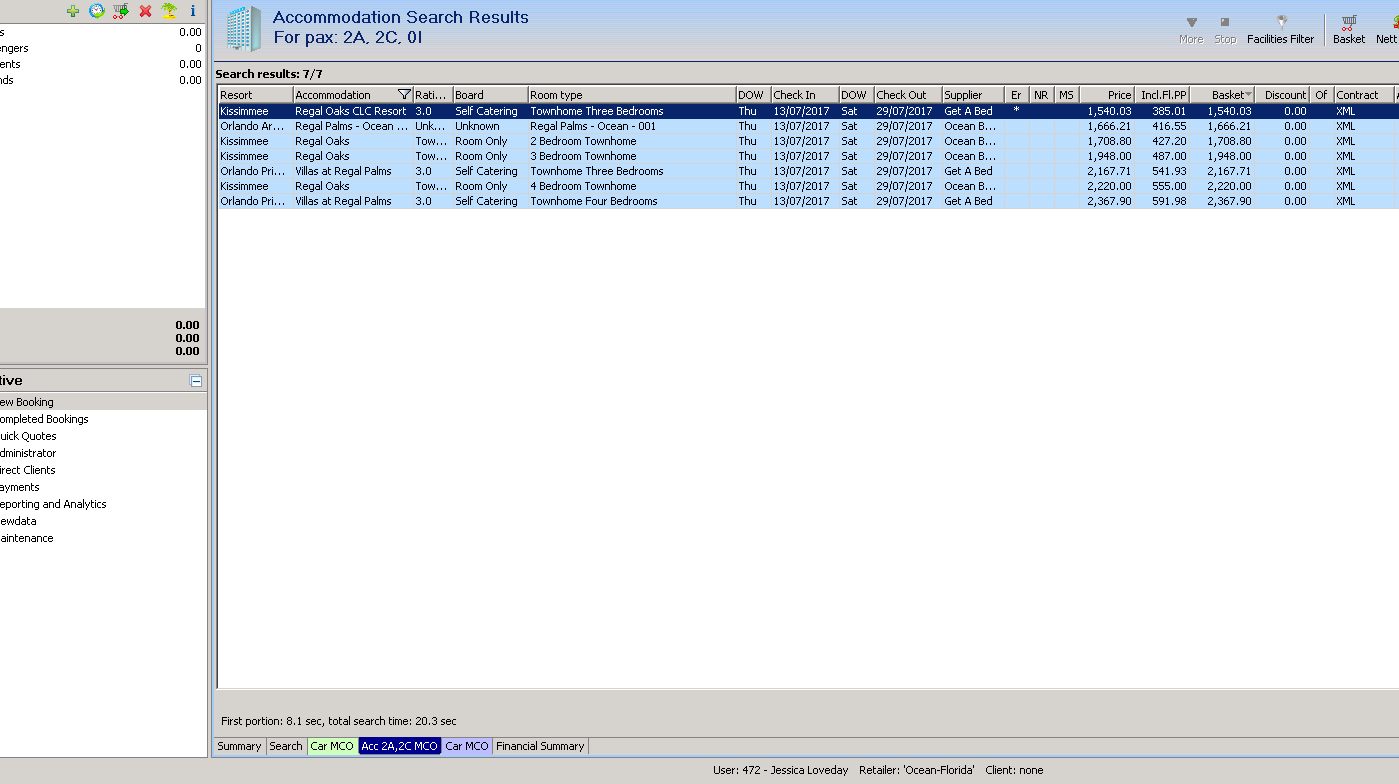Open Direct Clients in the left panel
1399x784 pixels.
(x=28, y=470)
